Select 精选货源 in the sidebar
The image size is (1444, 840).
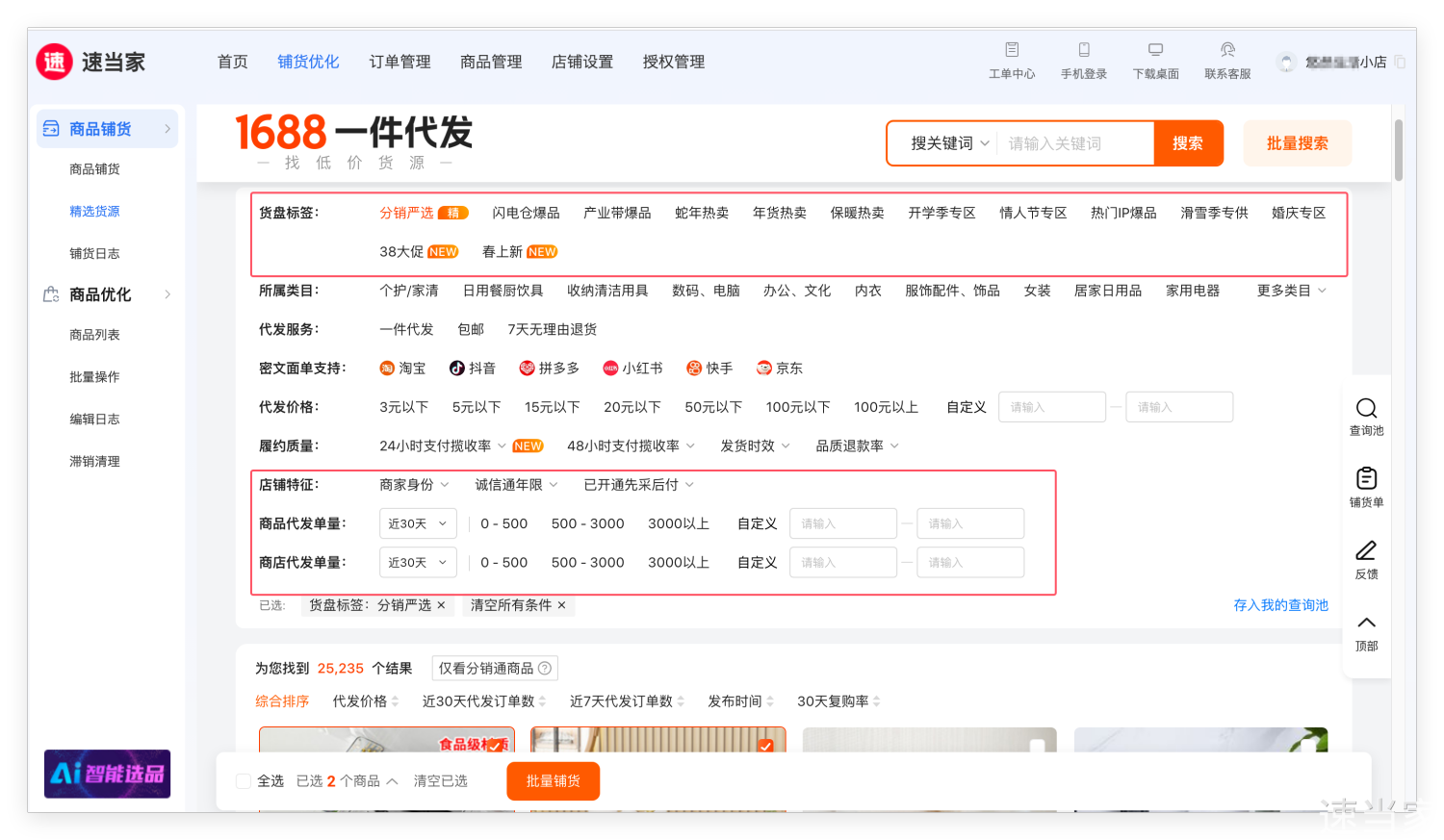point(94,212)
